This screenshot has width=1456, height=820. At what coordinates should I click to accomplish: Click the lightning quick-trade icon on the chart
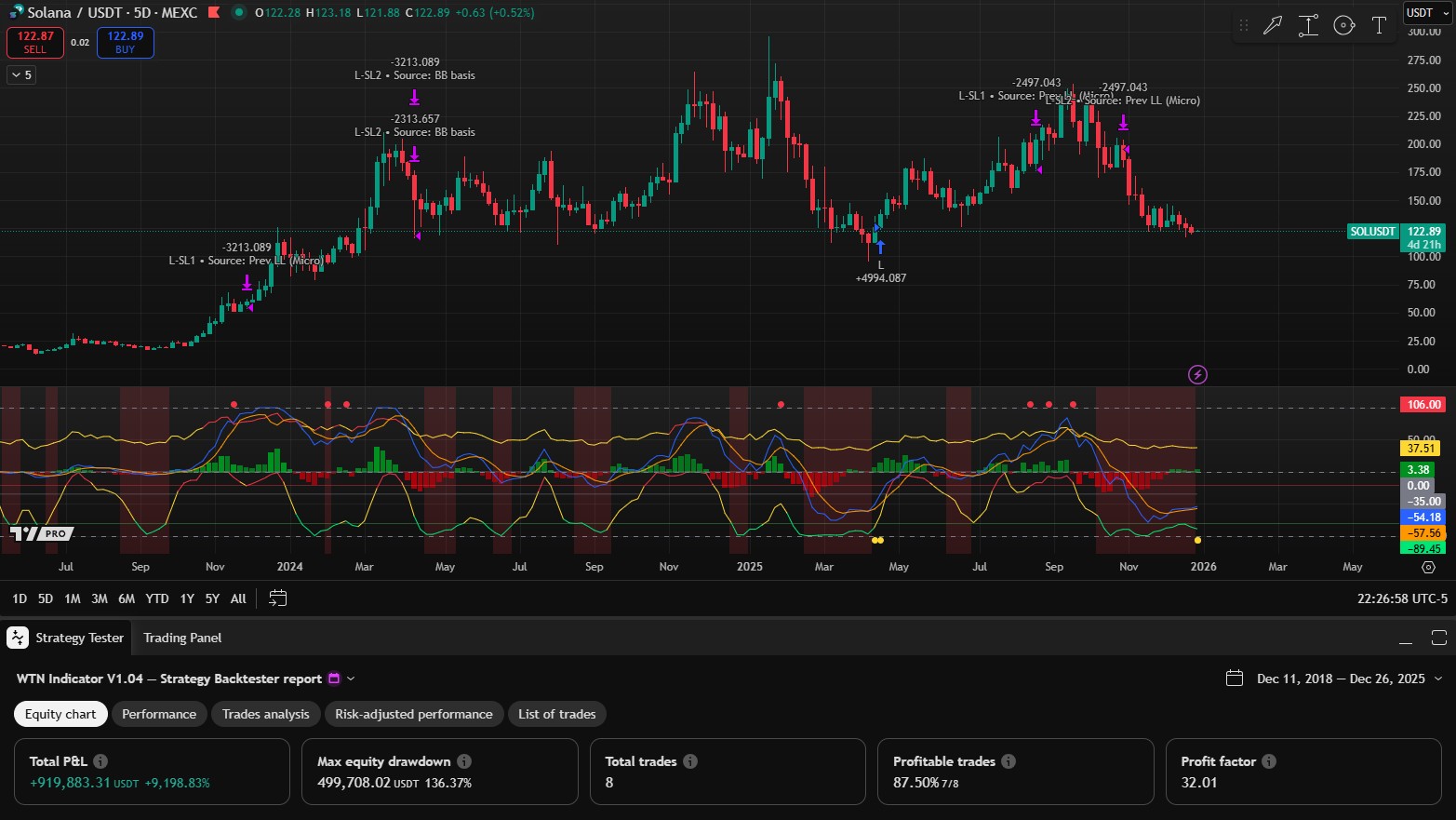(x=1197, y=374)
